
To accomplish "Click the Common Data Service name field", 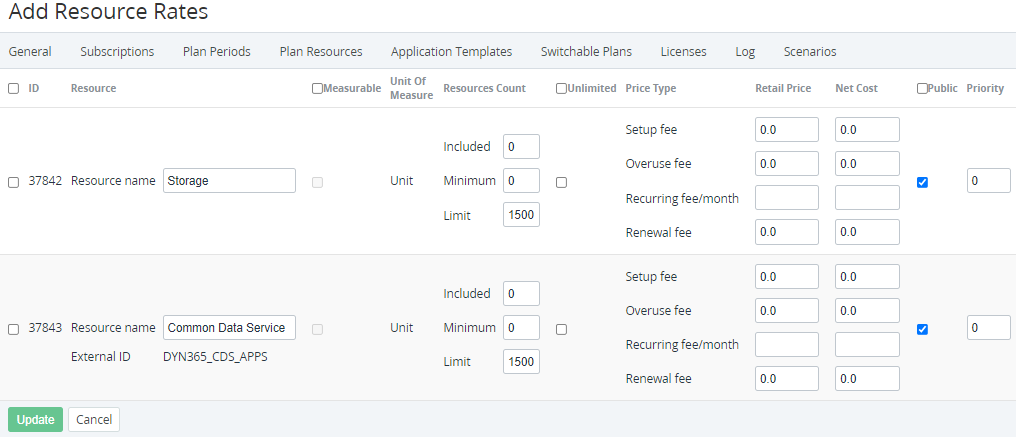I will [x=229, y=328].
